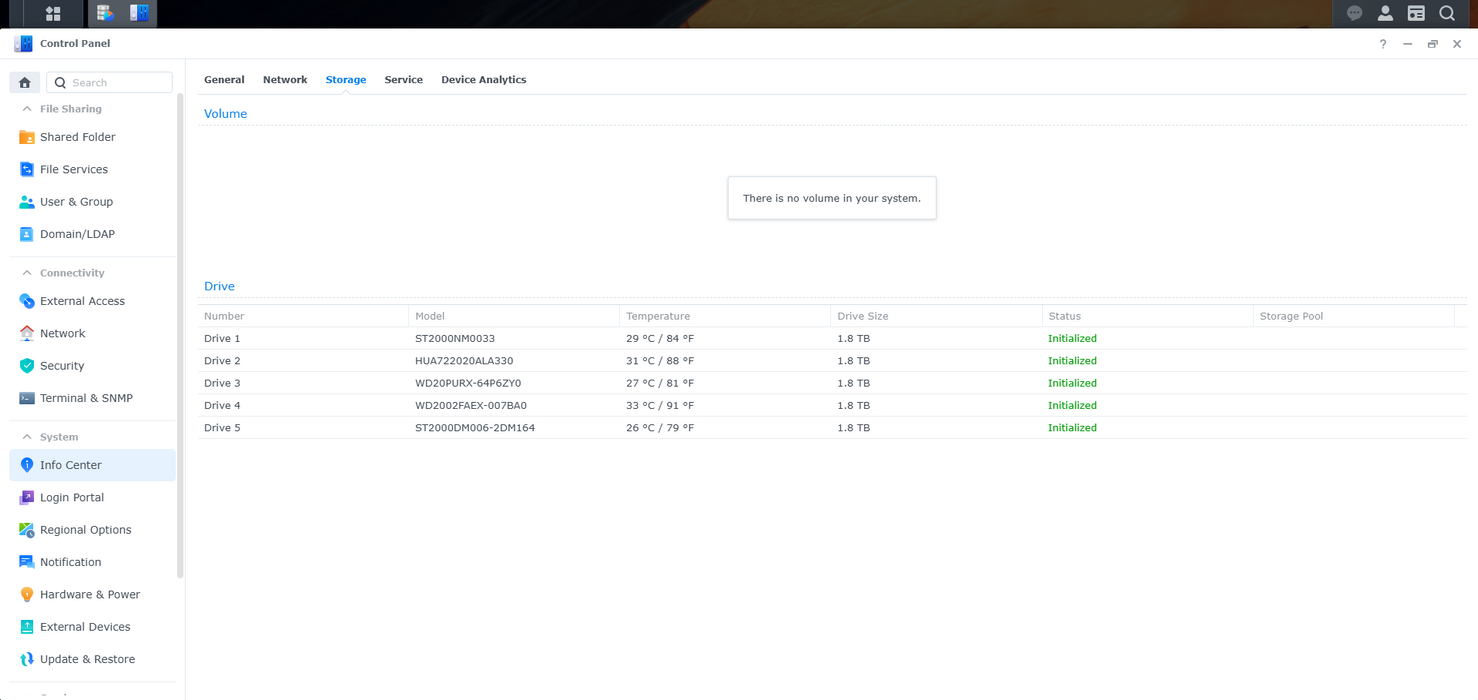This screenshot has height=700, width=1478.
Task: Collapse the System section
Action: point(27,437)
